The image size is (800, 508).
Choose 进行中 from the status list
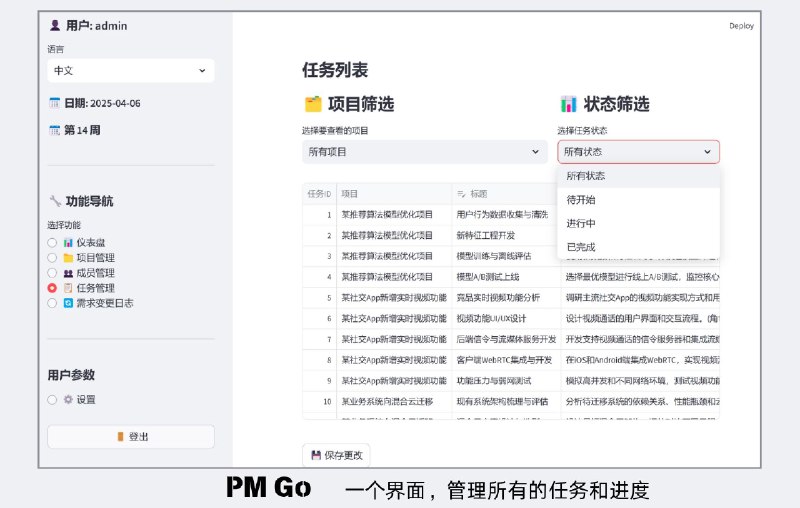pyautogui.click(x=638, y=223)
